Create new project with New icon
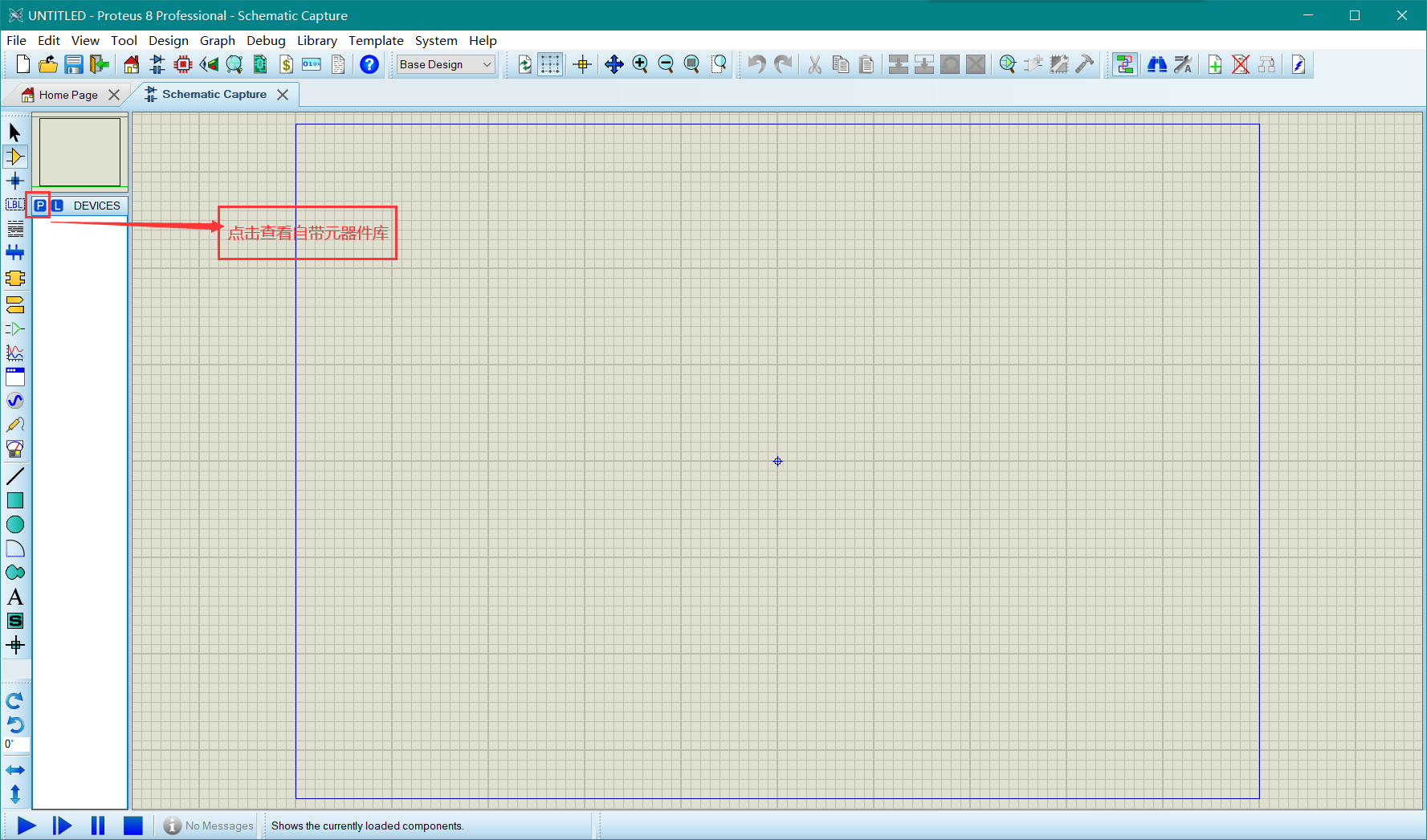This screenshot has height=840, width=1427. [x=23, y=64]
